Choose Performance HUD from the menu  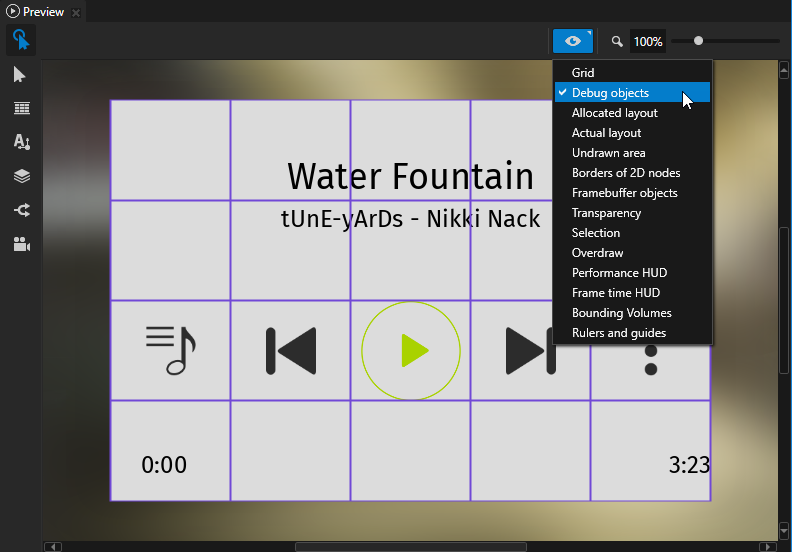point(619,273)
